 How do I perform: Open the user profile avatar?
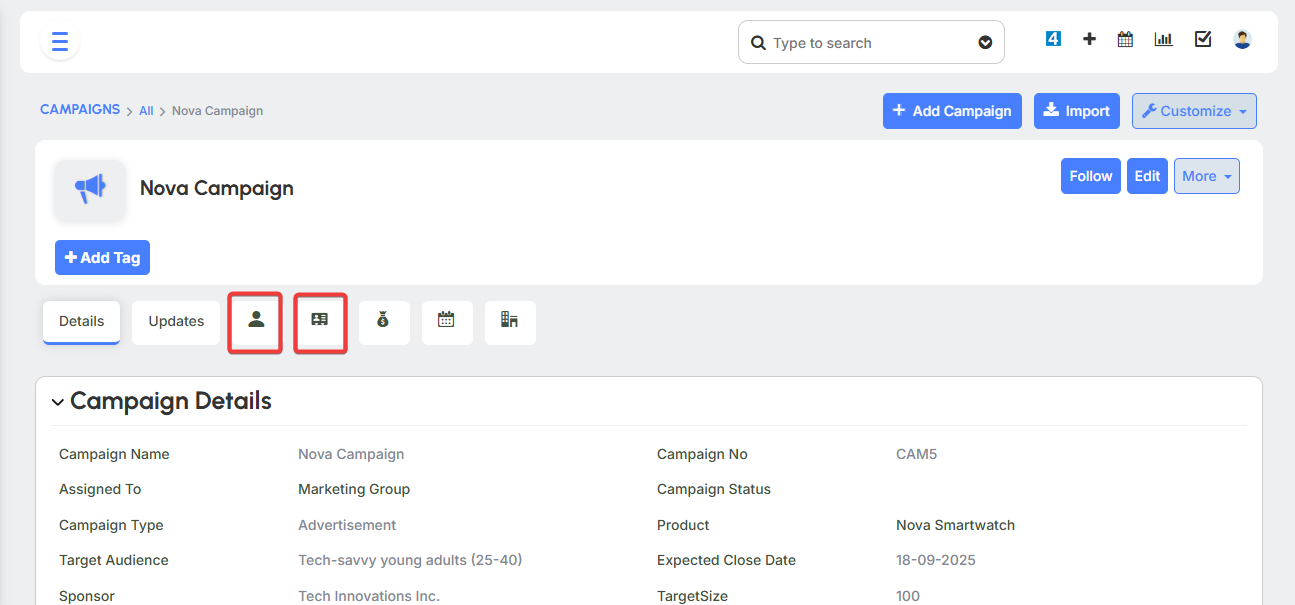click(1242, 39)
